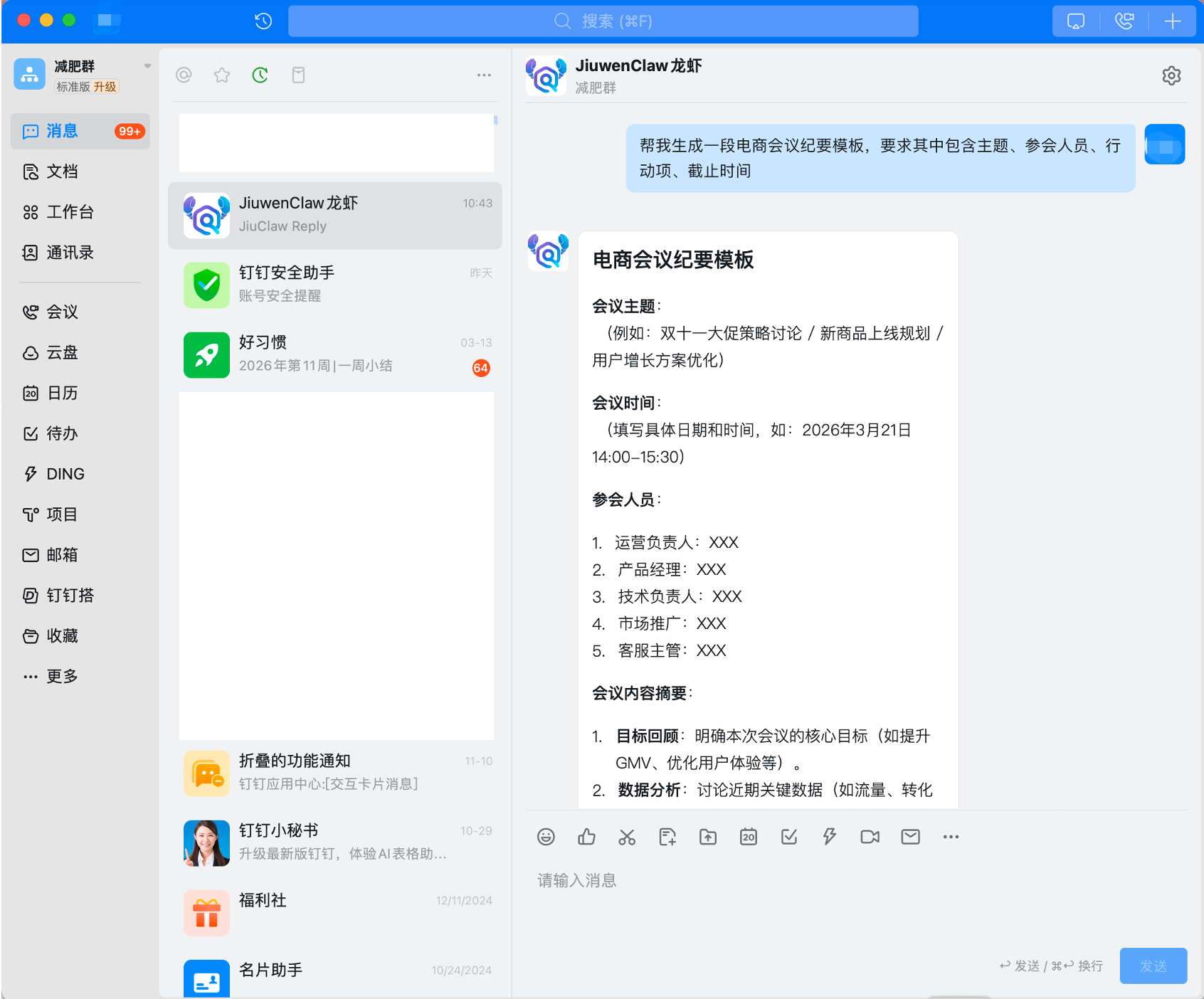Expand the 更多 item in the sidebar
Screen dimensions: 1204x999
(63, 675)
